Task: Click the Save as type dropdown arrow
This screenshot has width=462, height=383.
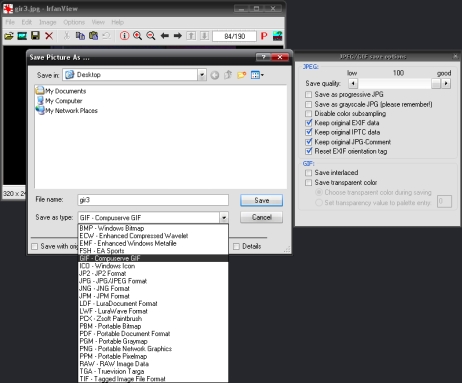Action: point(224,218)
